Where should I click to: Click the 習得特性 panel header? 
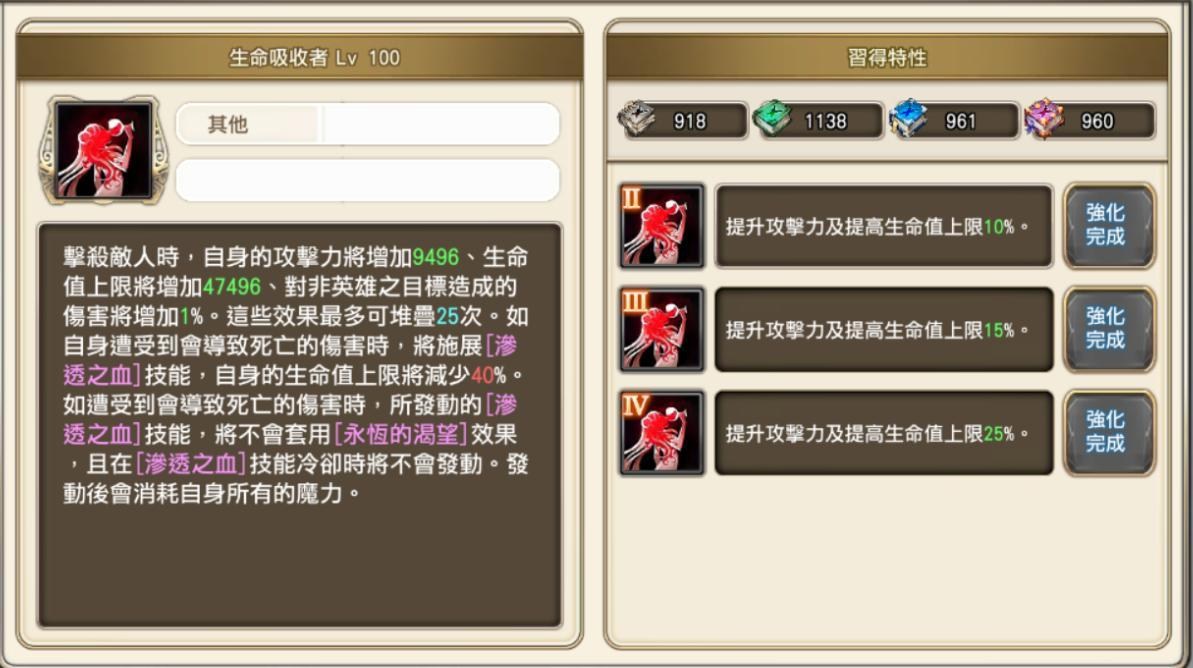click(887, 58)
